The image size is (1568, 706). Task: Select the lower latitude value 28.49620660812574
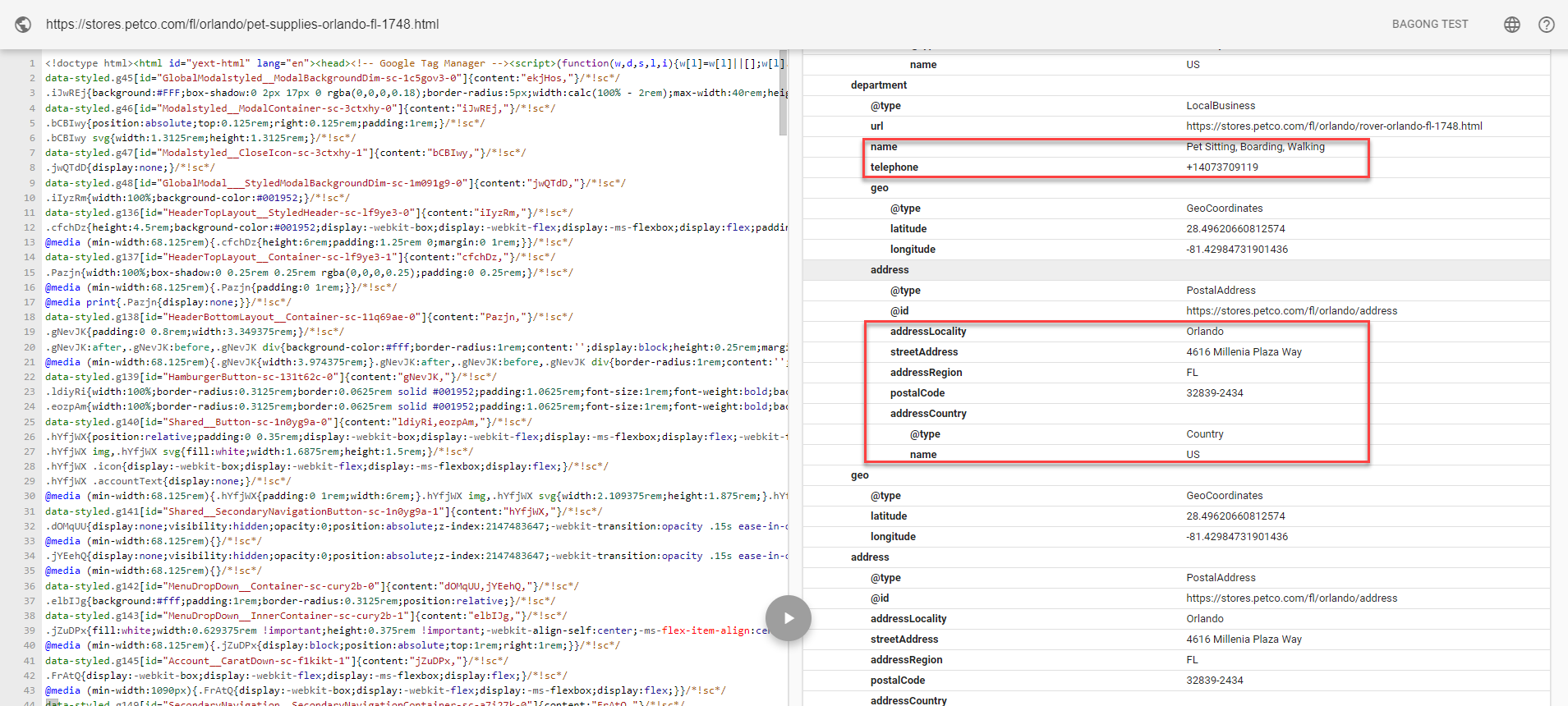[x=1235, y=516]
